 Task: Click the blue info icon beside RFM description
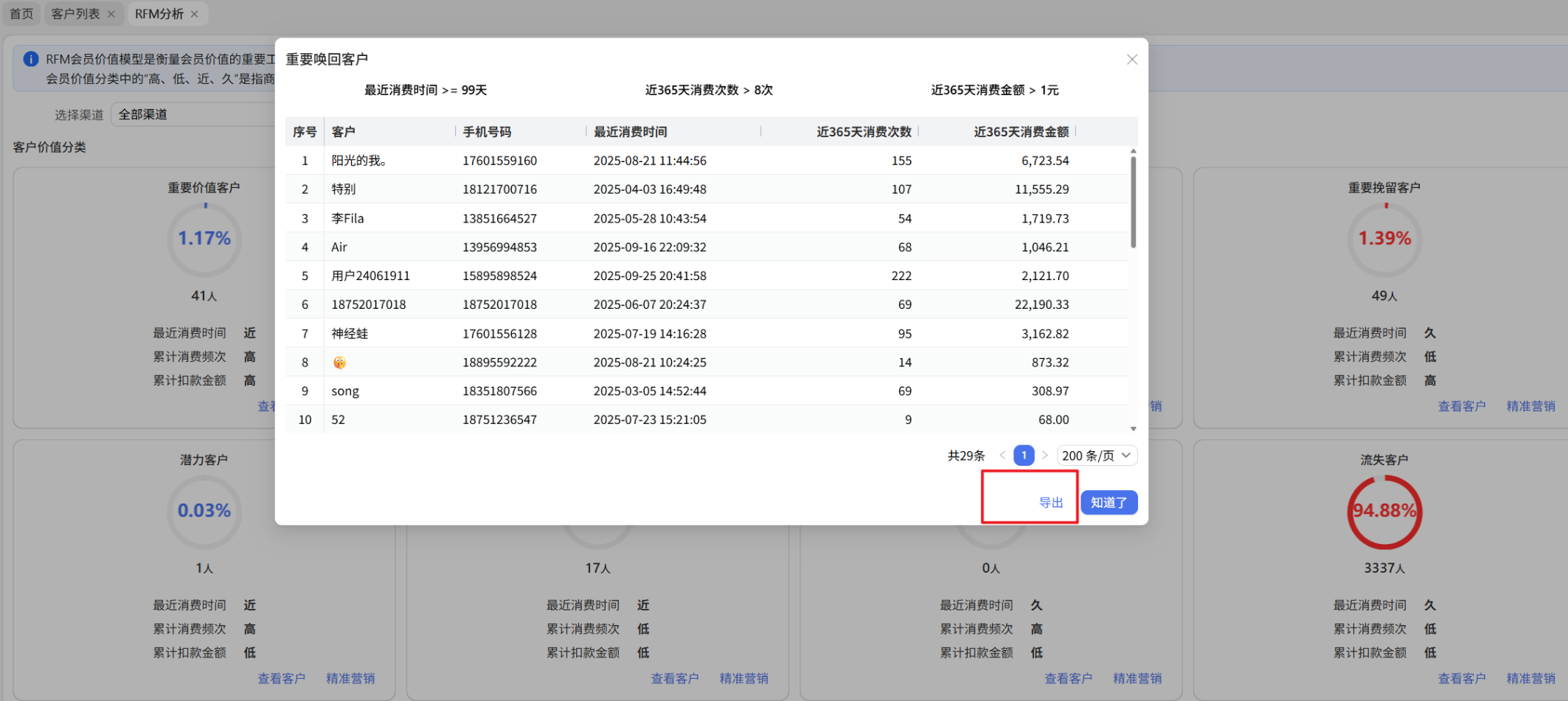31,59
